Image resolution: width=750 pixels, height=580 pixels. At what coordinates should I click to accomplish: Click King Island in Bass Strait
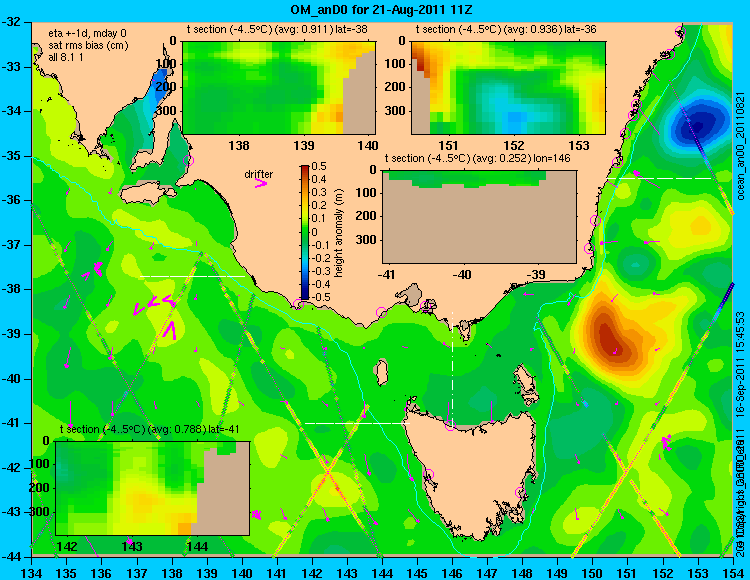pyautogui.click(x=381, y=373)
